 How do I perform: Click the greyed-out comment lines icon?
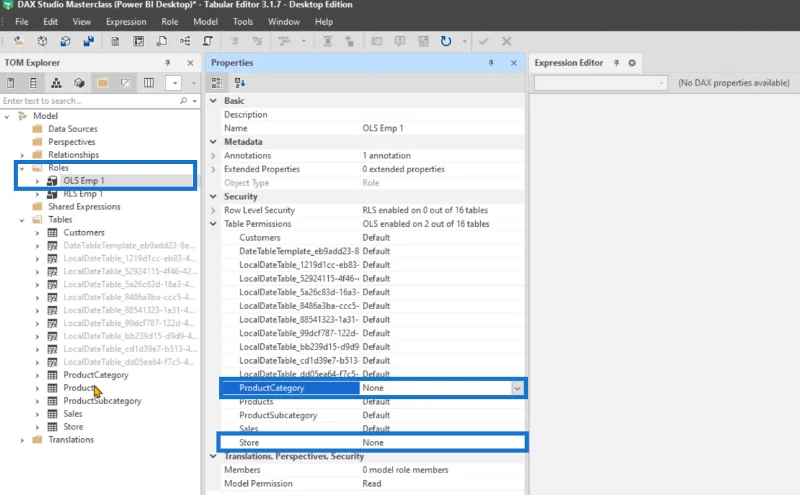(x=284, y=41)
